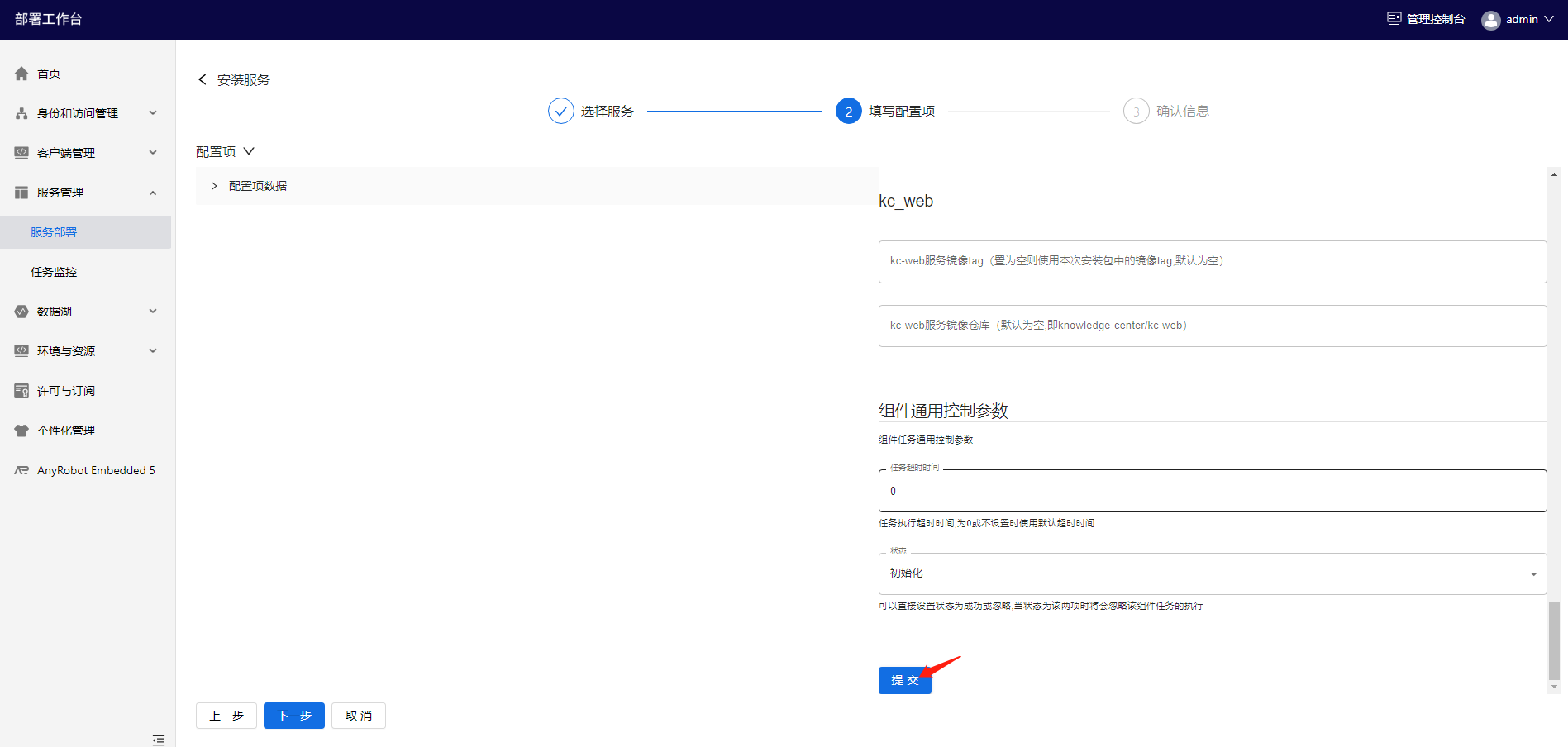Click the identity and access management icon
The height and width of the screenshot is (747, 1568).
click(21, 113)
